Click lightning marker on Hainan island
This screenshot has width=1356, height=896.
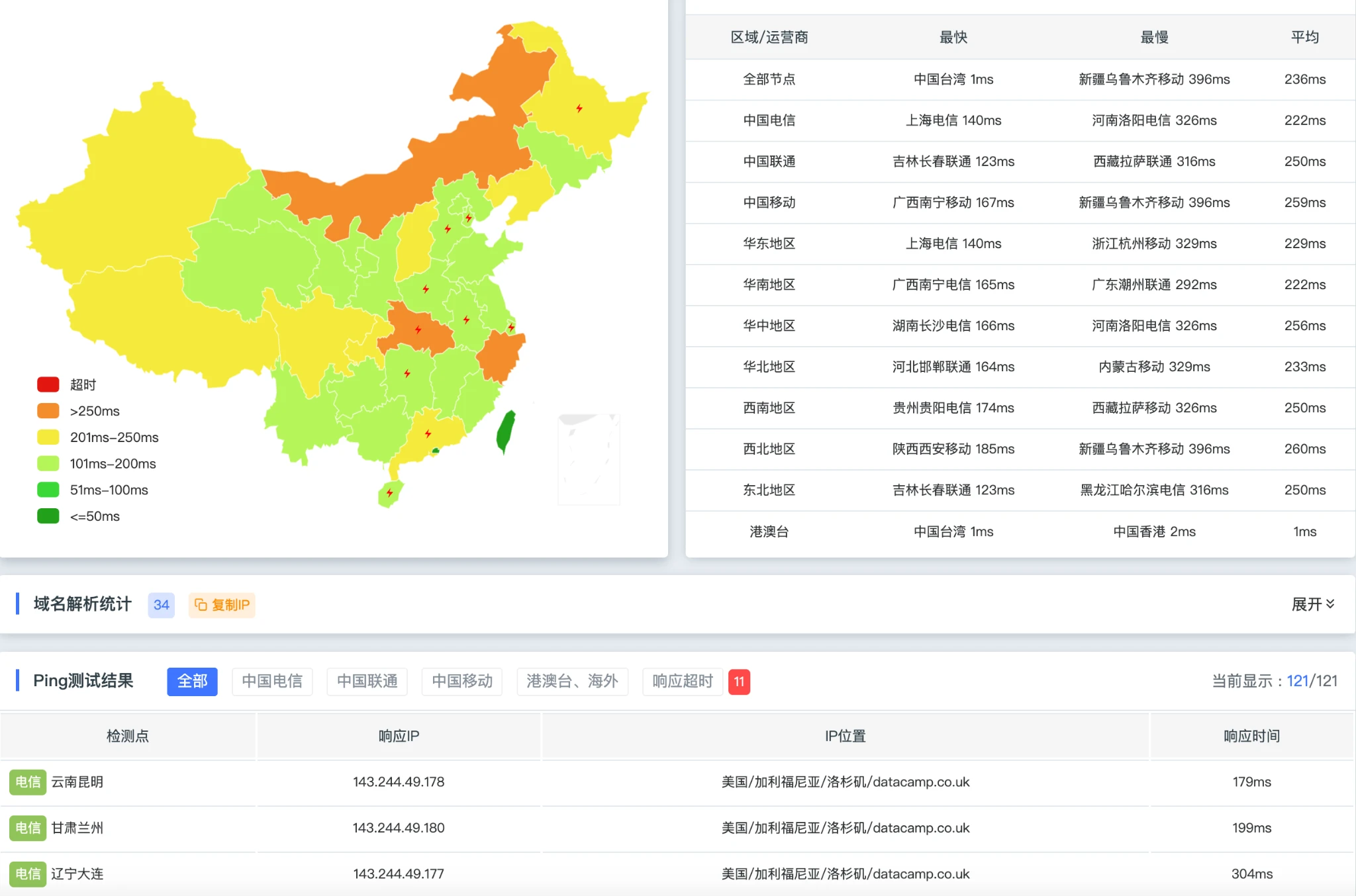click(390, 492)
